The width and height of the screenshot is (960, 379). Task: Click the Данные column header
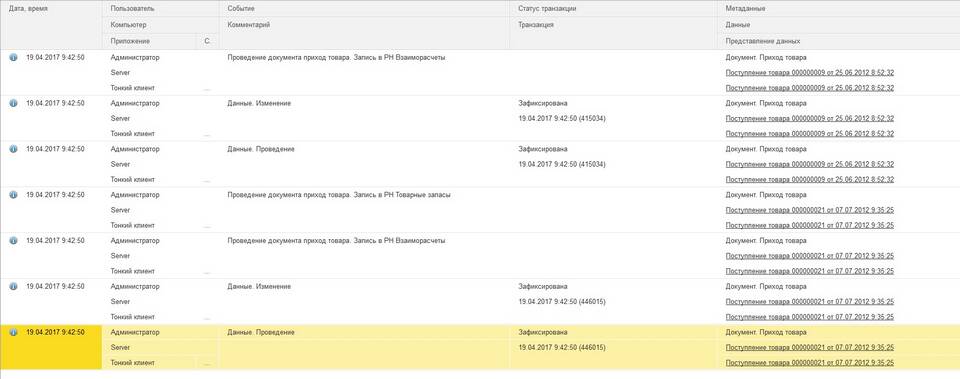(839, 25)
